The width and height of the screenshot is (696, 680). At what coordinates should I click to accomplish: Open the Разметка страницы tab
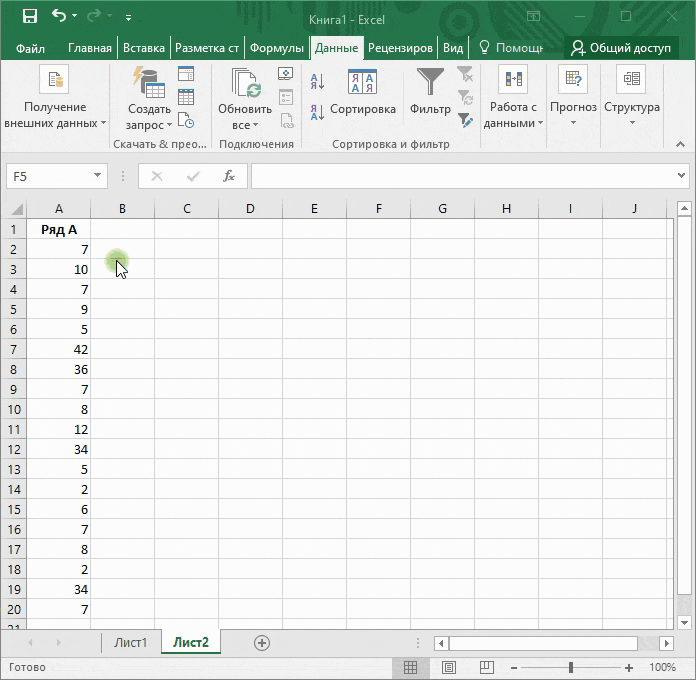(207, 48)
